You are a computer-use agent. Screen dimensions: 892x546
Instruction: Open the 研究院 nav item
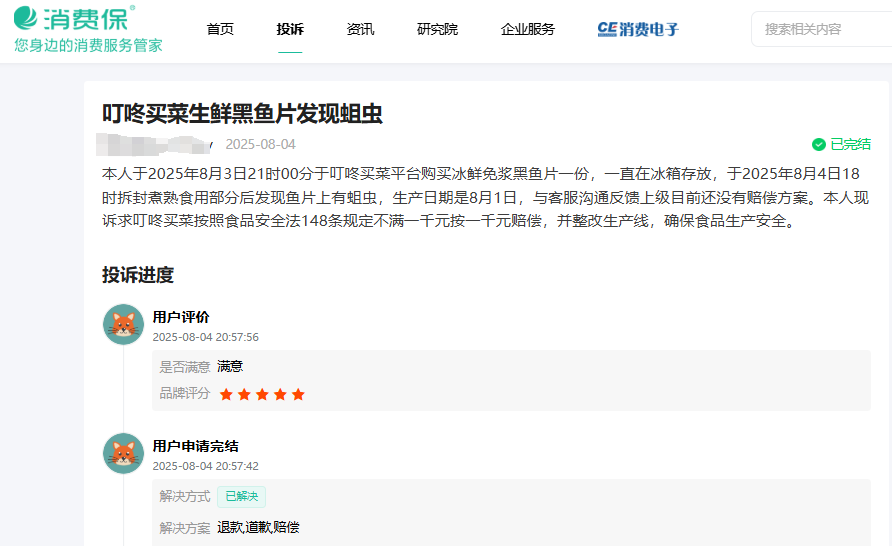(437, 29)
